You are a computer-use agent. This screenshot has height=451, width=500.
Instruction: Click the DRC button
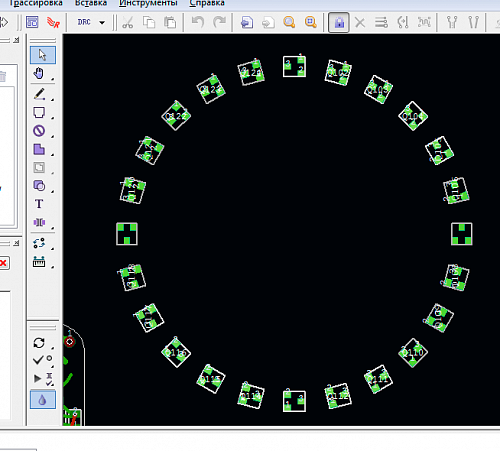84,22
